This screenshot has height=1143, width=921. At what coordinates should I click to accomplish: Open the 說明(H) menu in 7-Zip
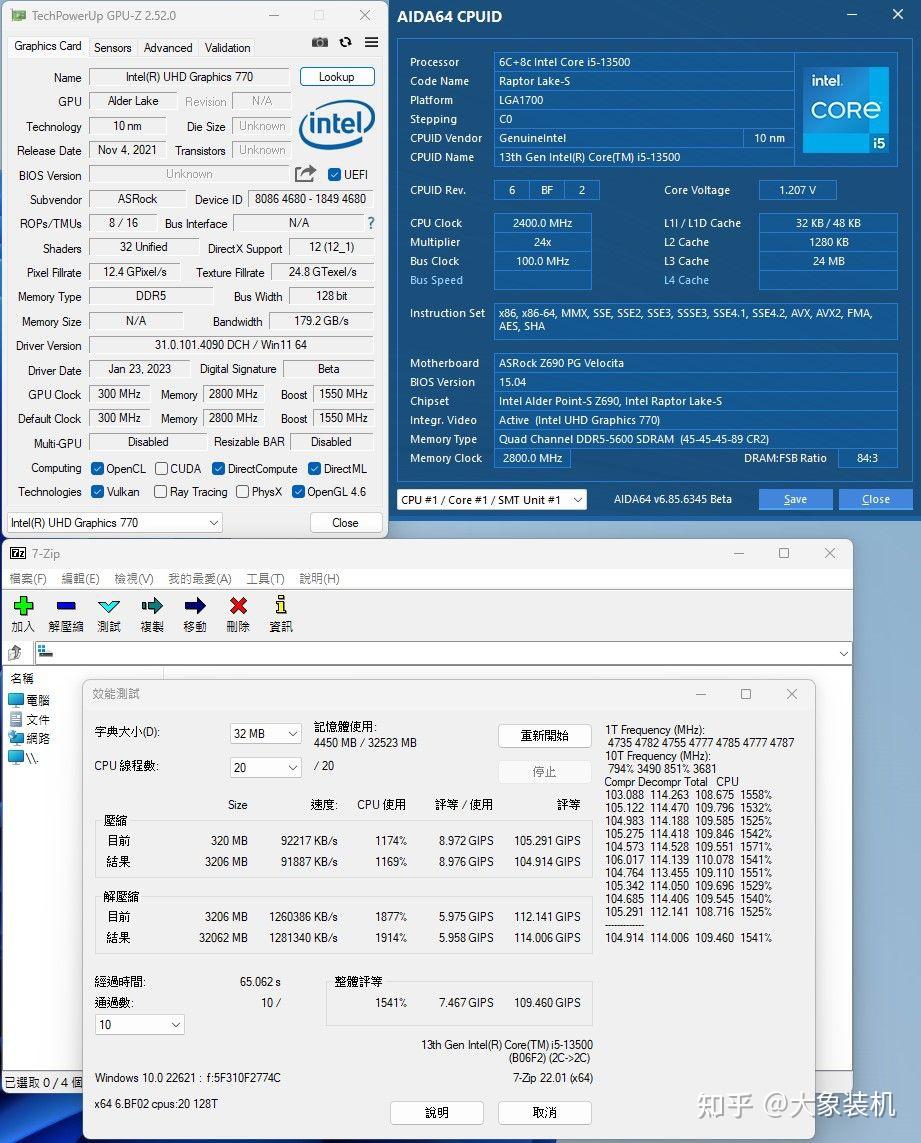pos(319,578)
